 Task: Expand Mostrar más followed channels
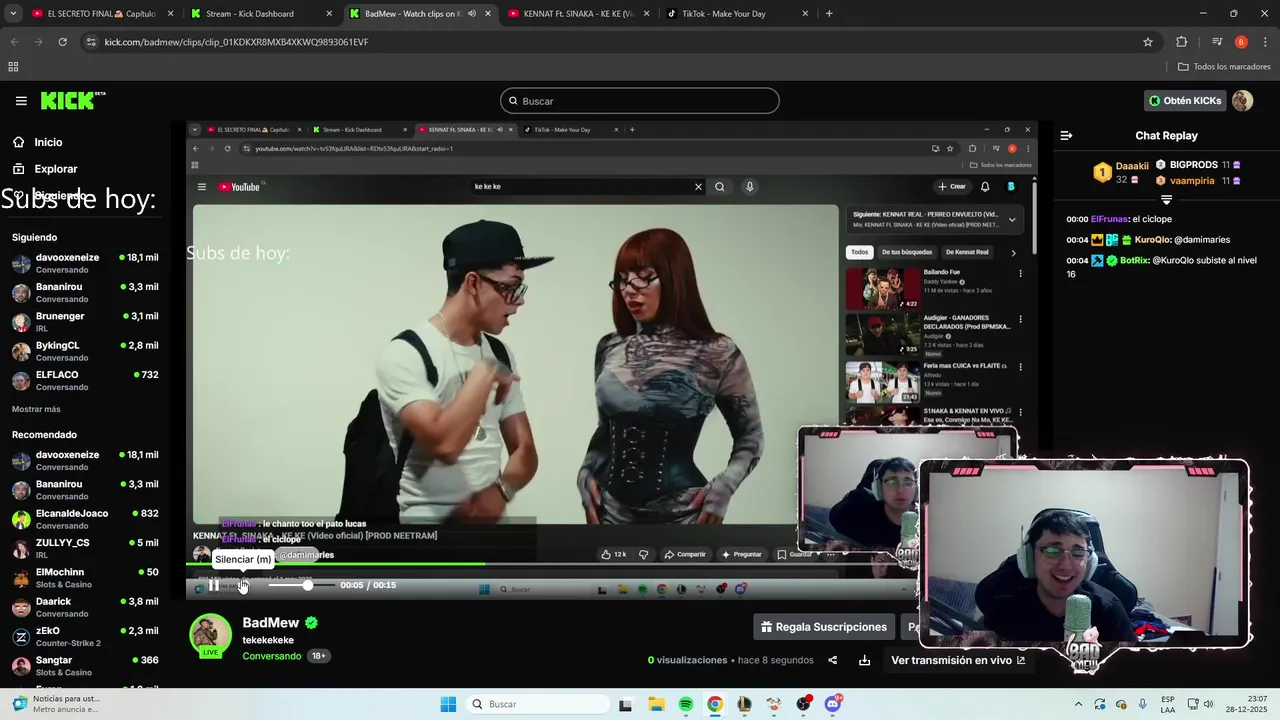[x=36, y=409]
